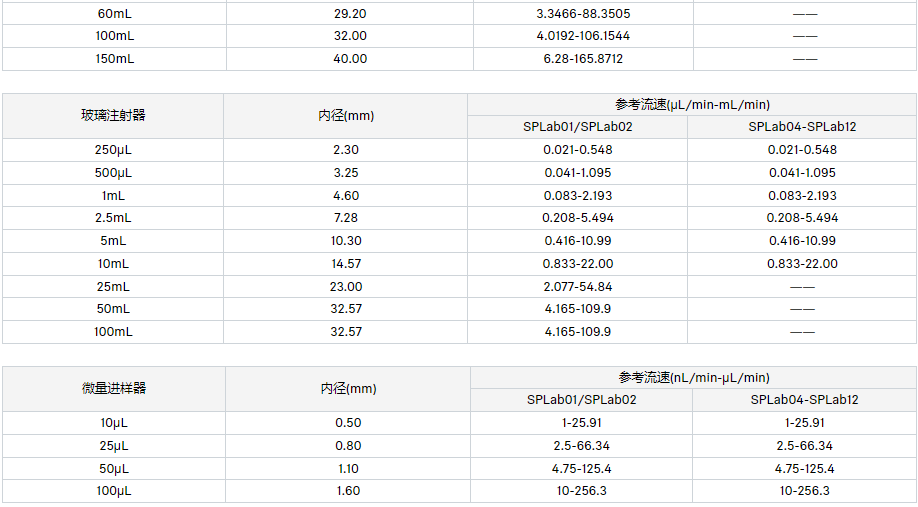The height and width of the screenshot is (507, 918).
Task: Click the 玻璃注射器 table header cell
Action: pyautogui.click(x=113, y=115)
